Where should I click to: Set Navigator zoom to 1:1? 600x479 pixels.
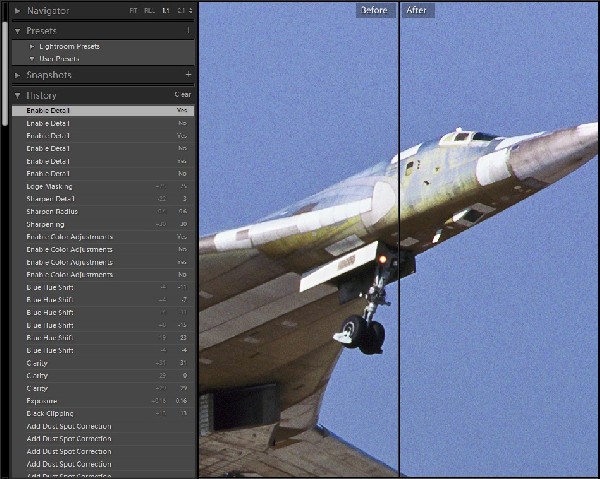[x=166, y=11]
